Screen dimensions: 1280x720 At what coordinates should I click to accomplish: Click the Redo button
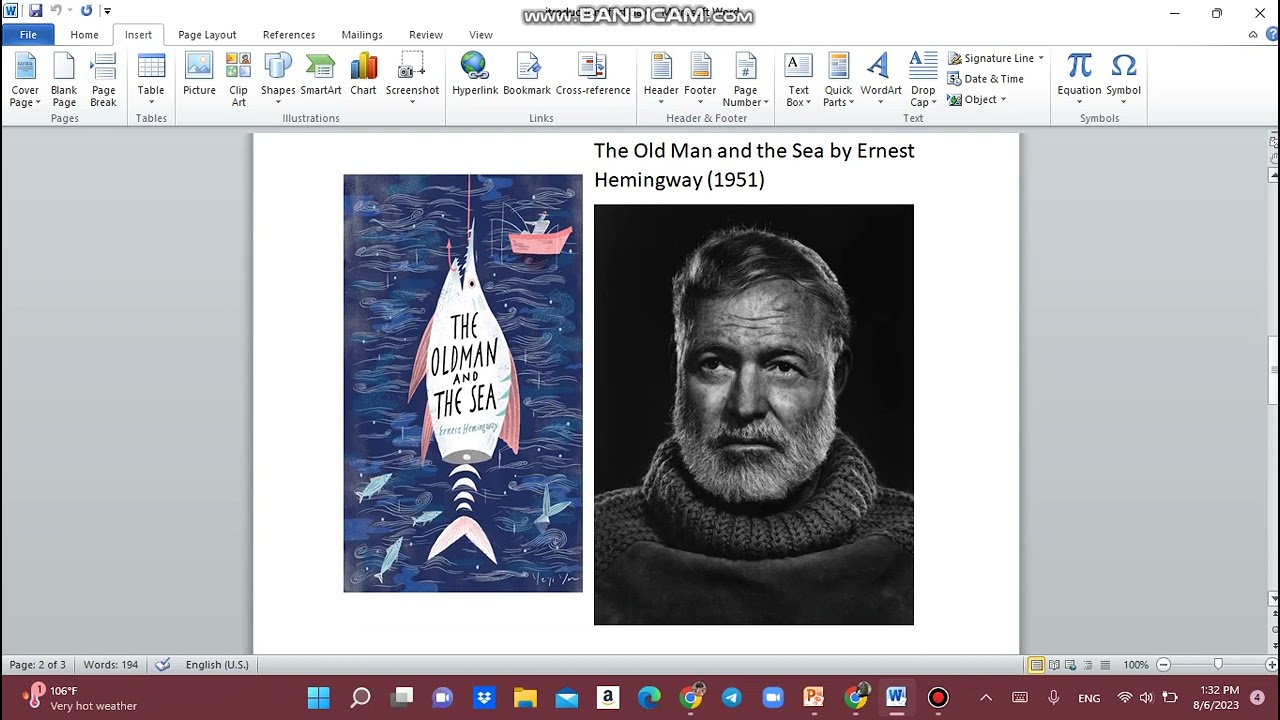point(86,11)
